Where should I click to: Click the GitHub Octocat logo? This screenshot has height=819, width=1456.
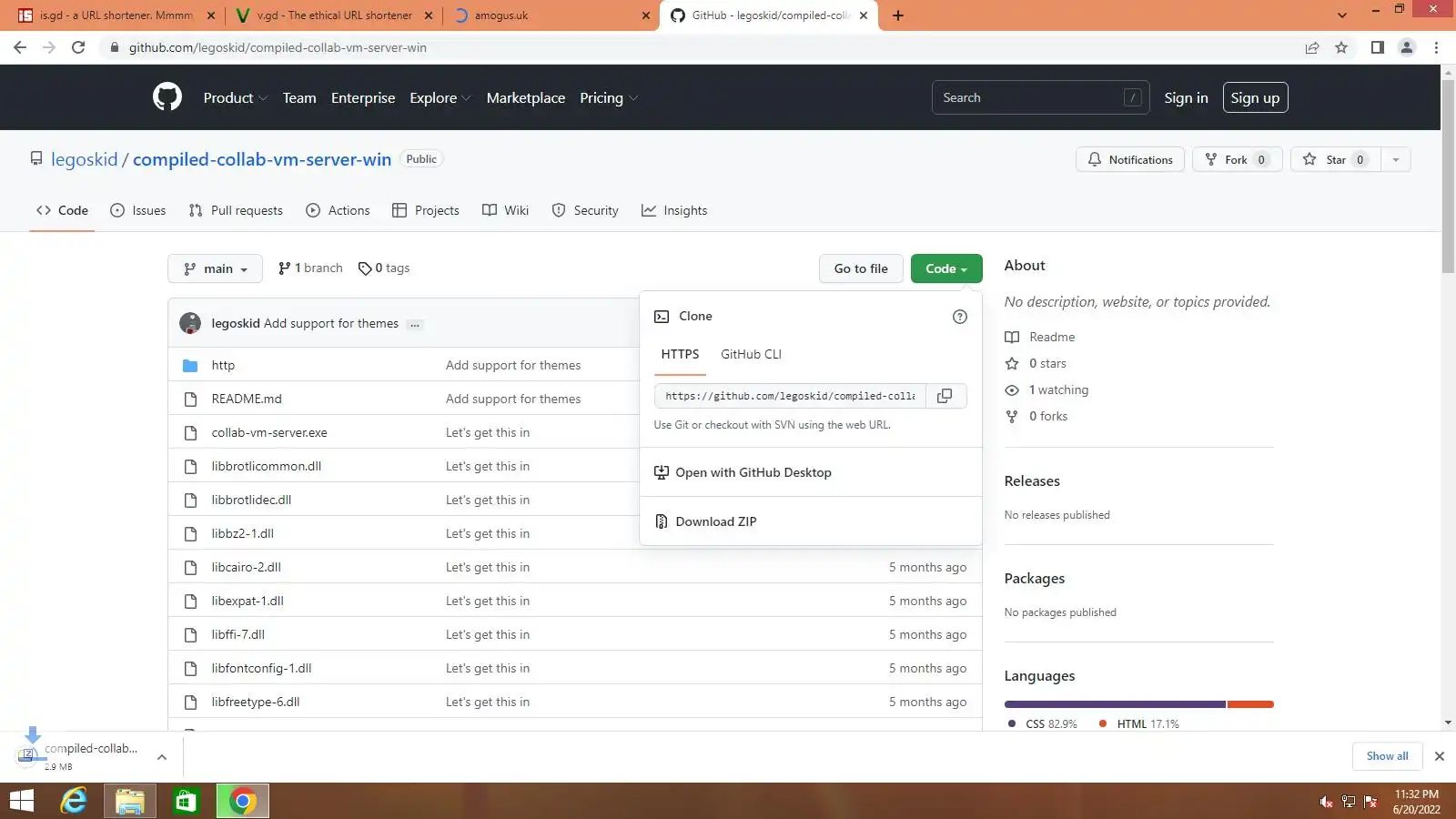[167, 97]
